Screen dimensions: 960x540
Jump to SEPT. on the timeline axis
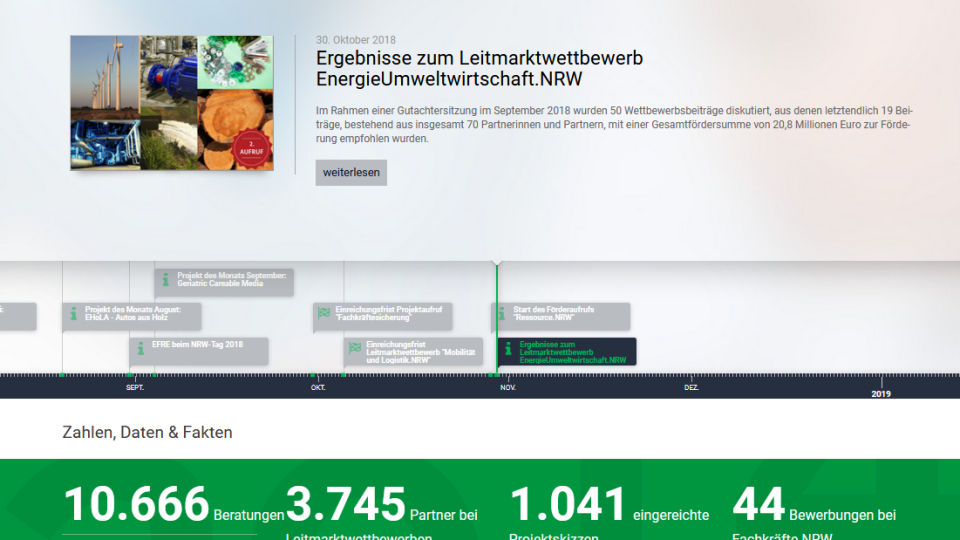(x=135, y=388)
